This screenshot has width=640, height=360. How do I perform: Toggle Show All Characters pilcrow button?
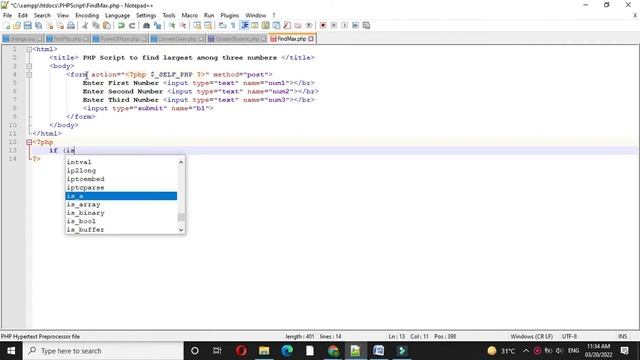233,25
